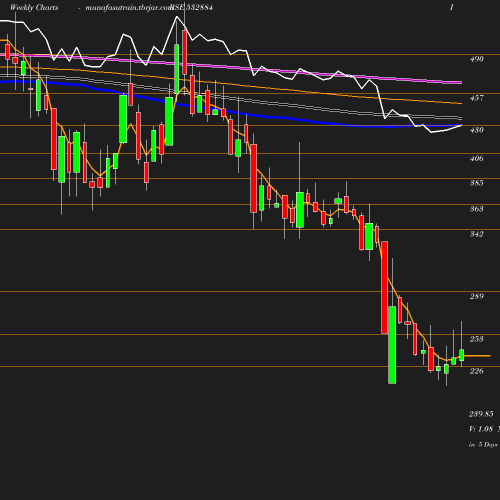Click the 239.85 last price value
Image resolution: width=500 pixels, height=500 pixels.
[x=481, y=414]
